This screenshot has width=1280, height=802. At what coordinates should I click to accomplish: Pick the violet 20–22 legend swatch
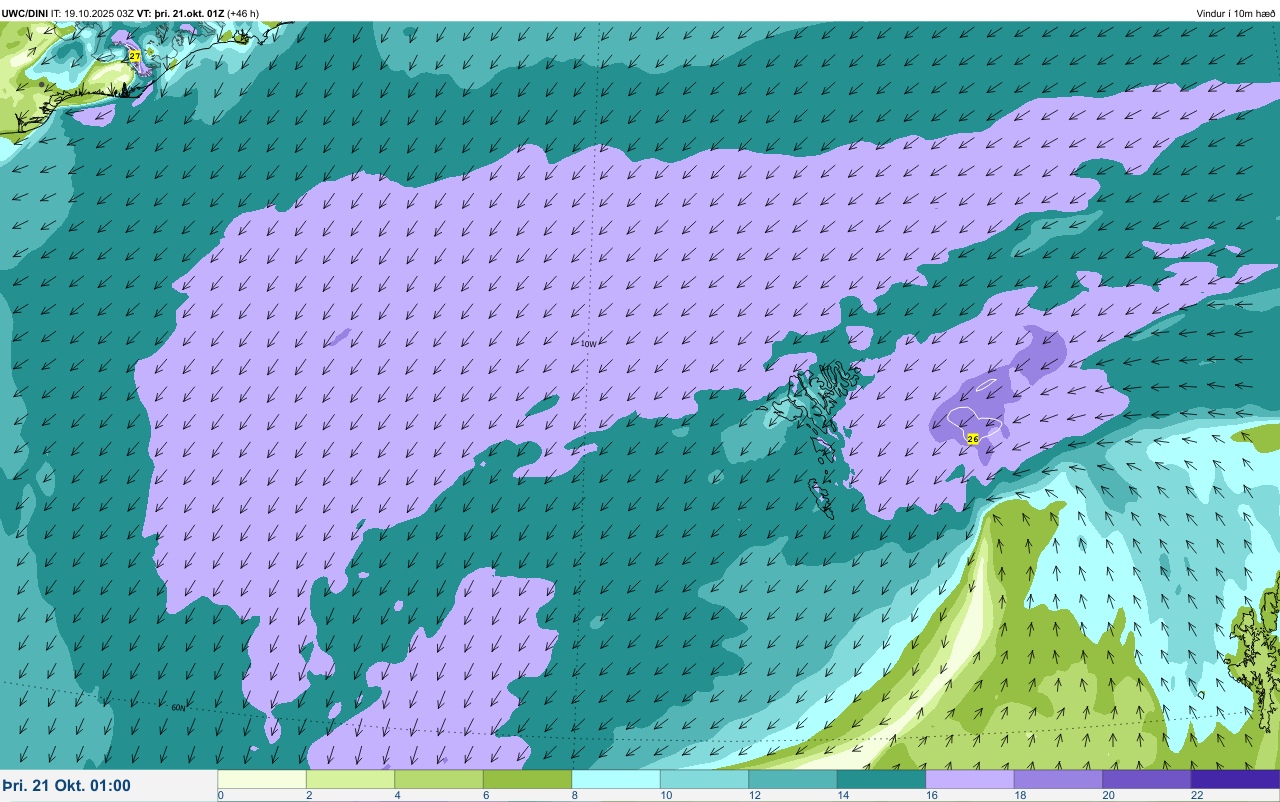coord(1147,779)
